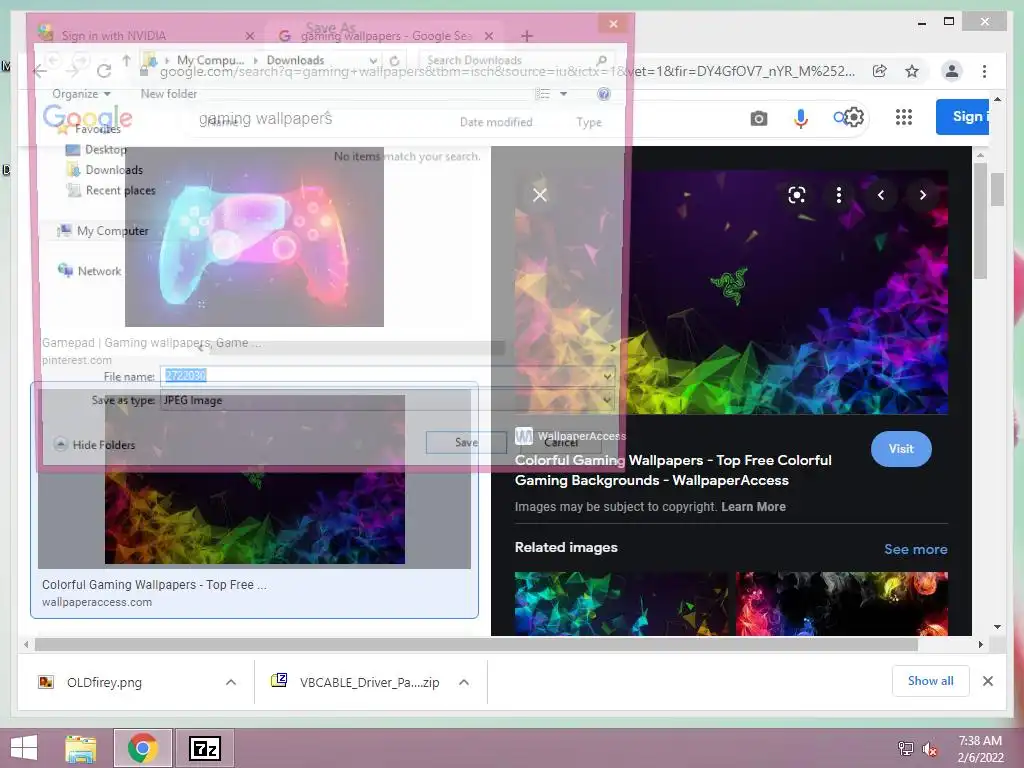Screen dimensions: 1024x768
Task: Open the Chrome profile avatar icon
Action: [x=952, y=71]
